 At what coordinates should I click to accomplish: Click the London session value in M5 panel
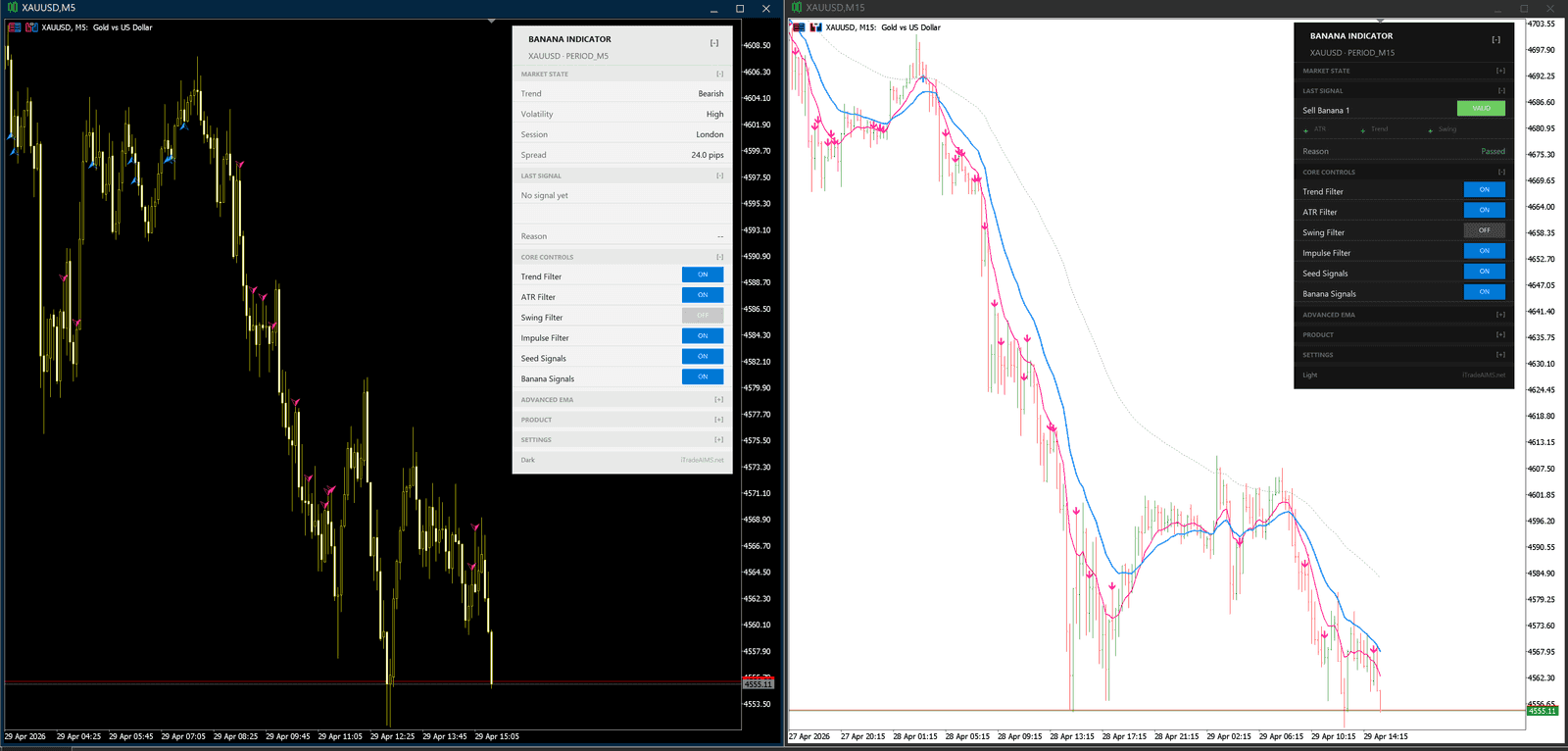pyautogui.click(x=710, y=135)
